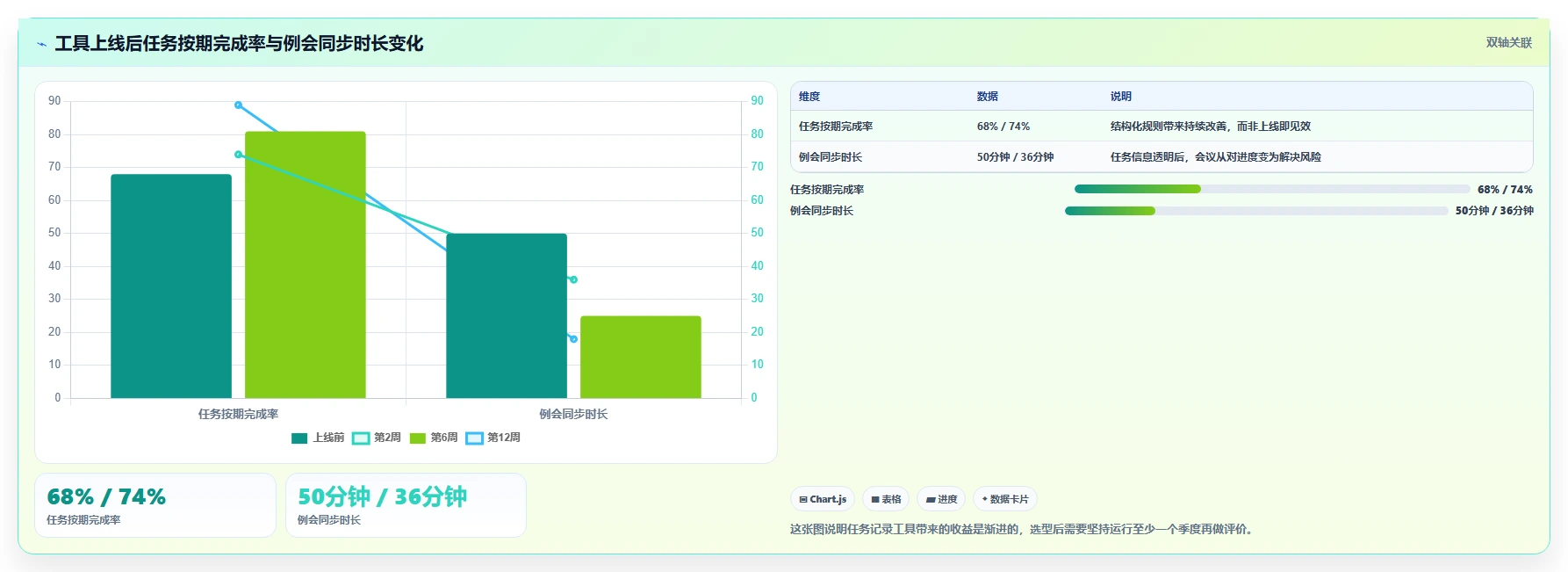
Task: Click the icon left of the chart title
Action: [41, 44]
